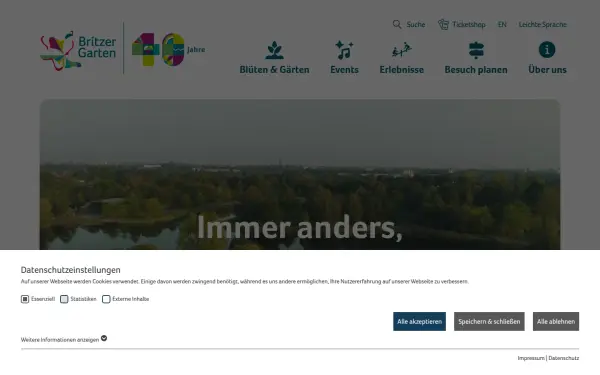
Task: Open the Erlebnisse menu item
Action: click(x=401, y=70)
